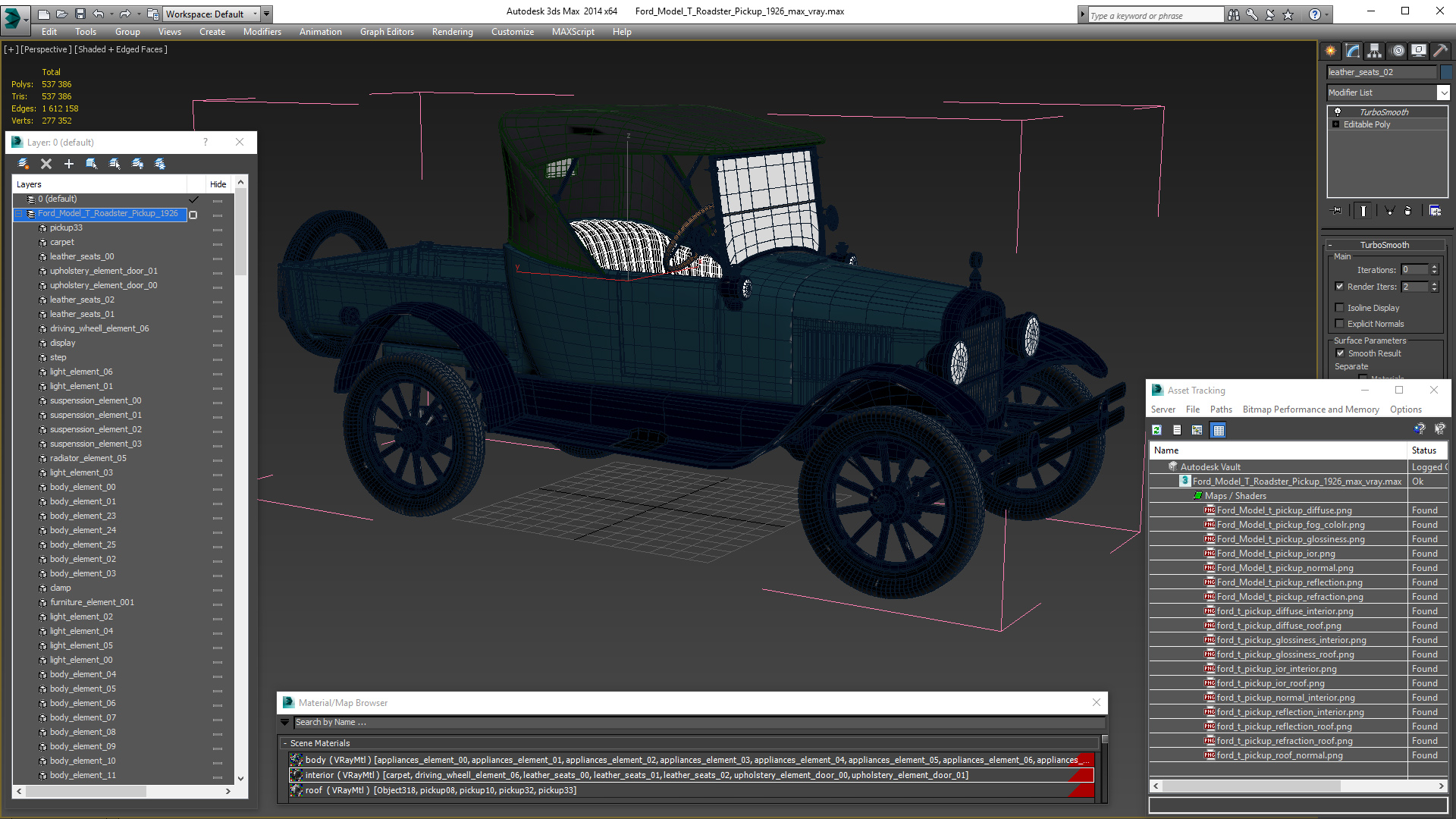Viewport: 1456px width, 819px height.
Task: Click the [Shaded + Edged Faces] viewport label
Action: pos(121,49)
